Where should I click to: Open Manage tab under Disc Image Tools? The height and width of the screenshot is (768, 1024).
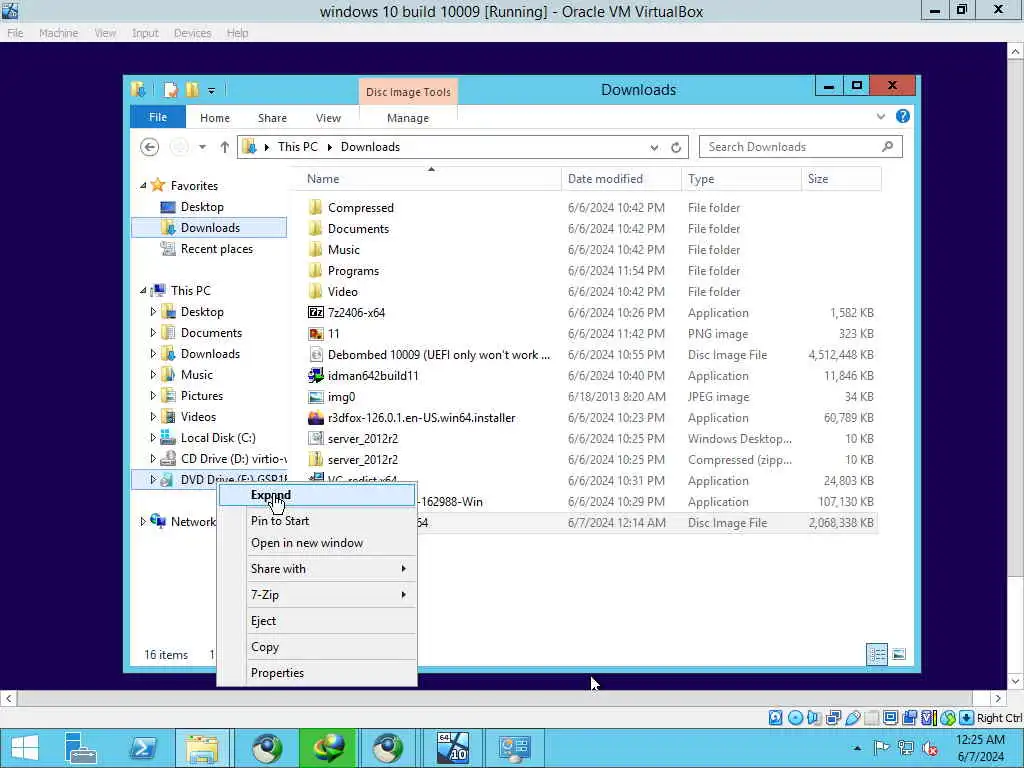[408, 118]
